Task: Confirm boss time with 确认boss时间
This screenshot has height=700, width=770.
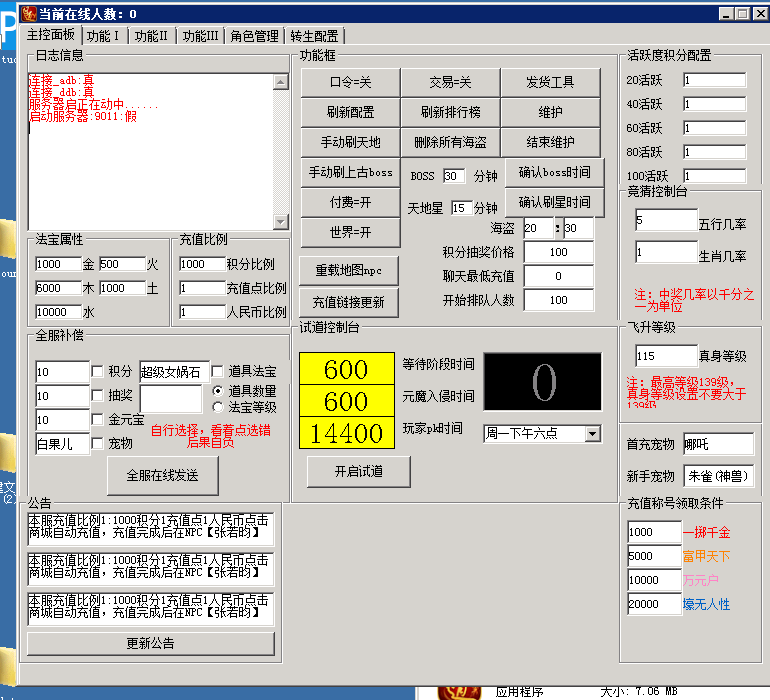Action: pyautogui.click(x=554, y=172)
